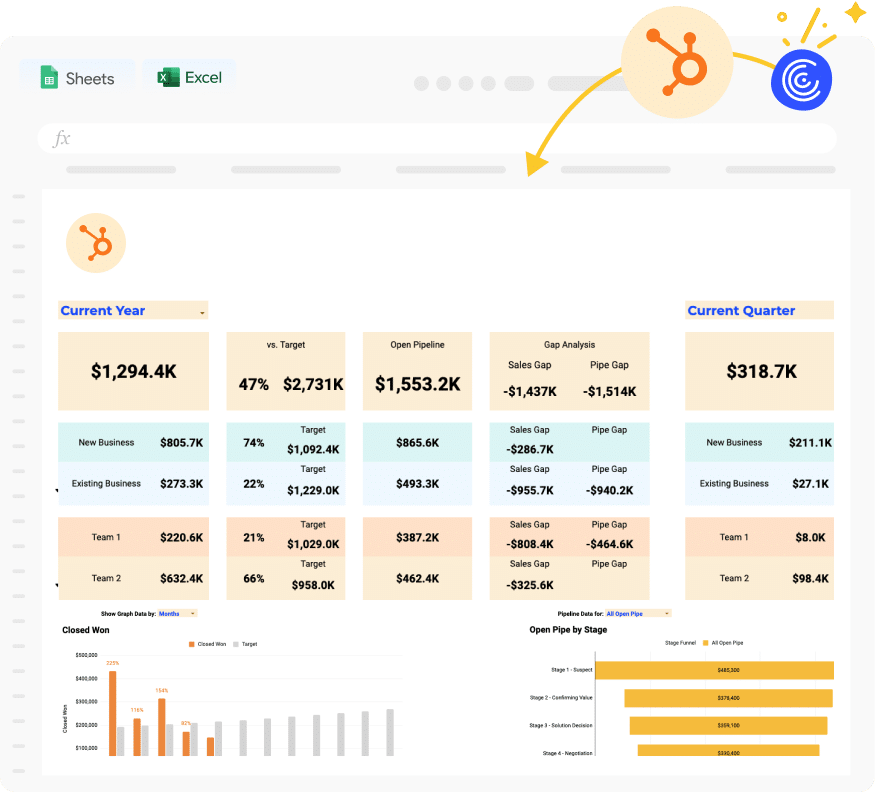Click the small HubSpot logo in dashboard
Screen dimensions: 875x793
pos(96,243)
